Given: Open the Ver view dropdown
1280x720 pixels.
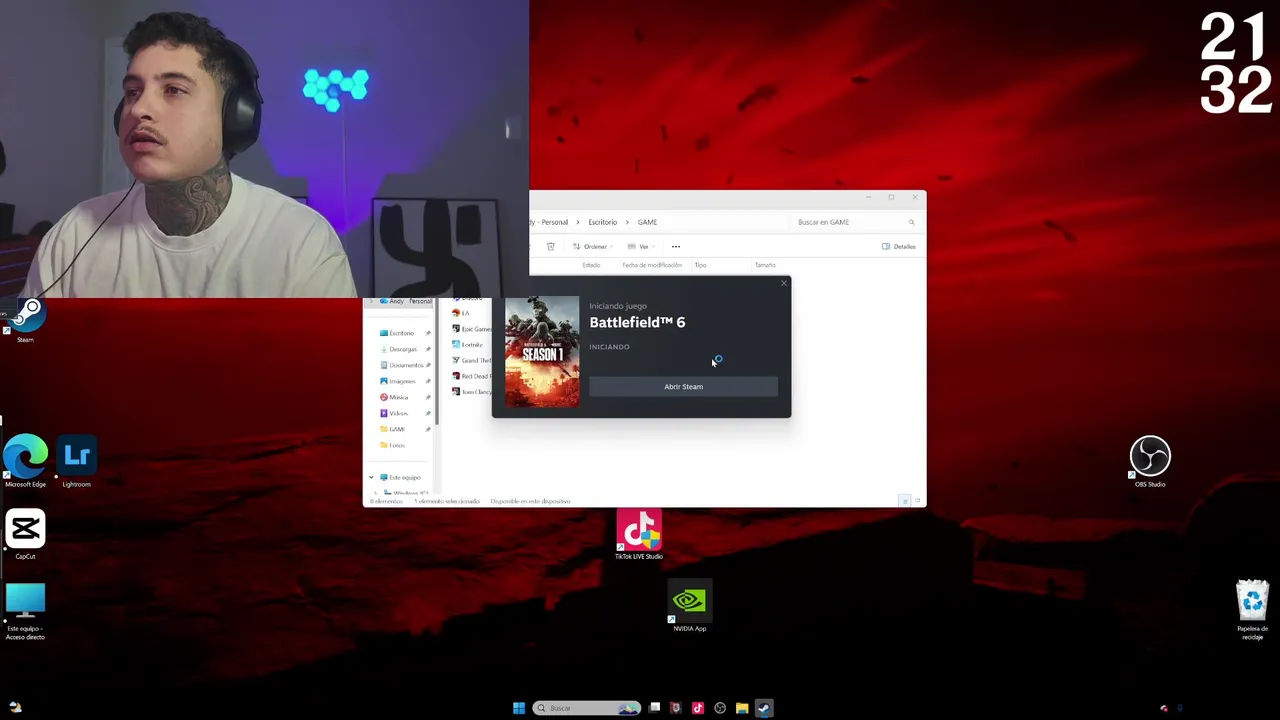Looking at the screenshot, I should coord(640,246).
